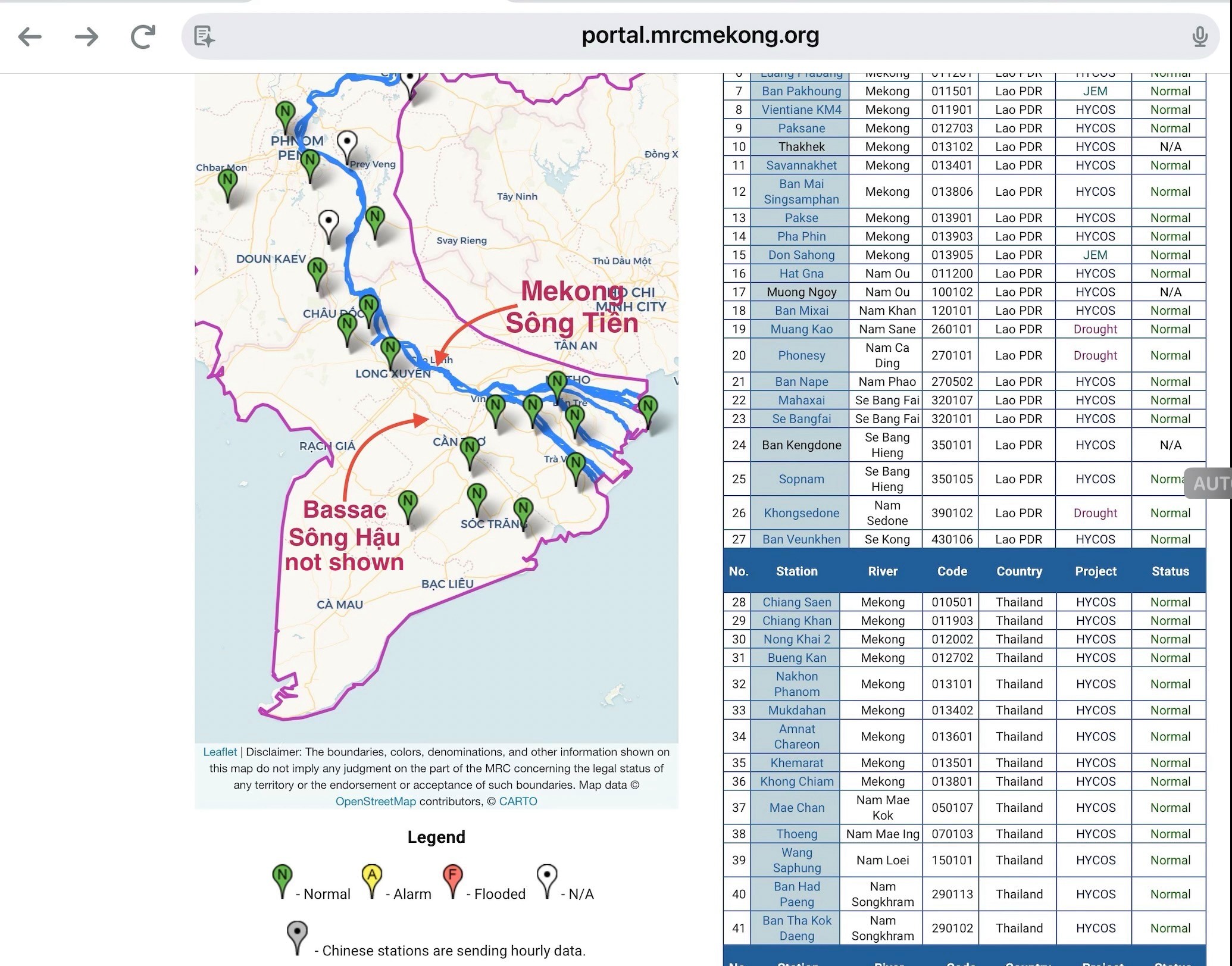Click the portal.mrcmekong.org address bar
Screen dimensions: 1232x966
click(x=700, y=36)
